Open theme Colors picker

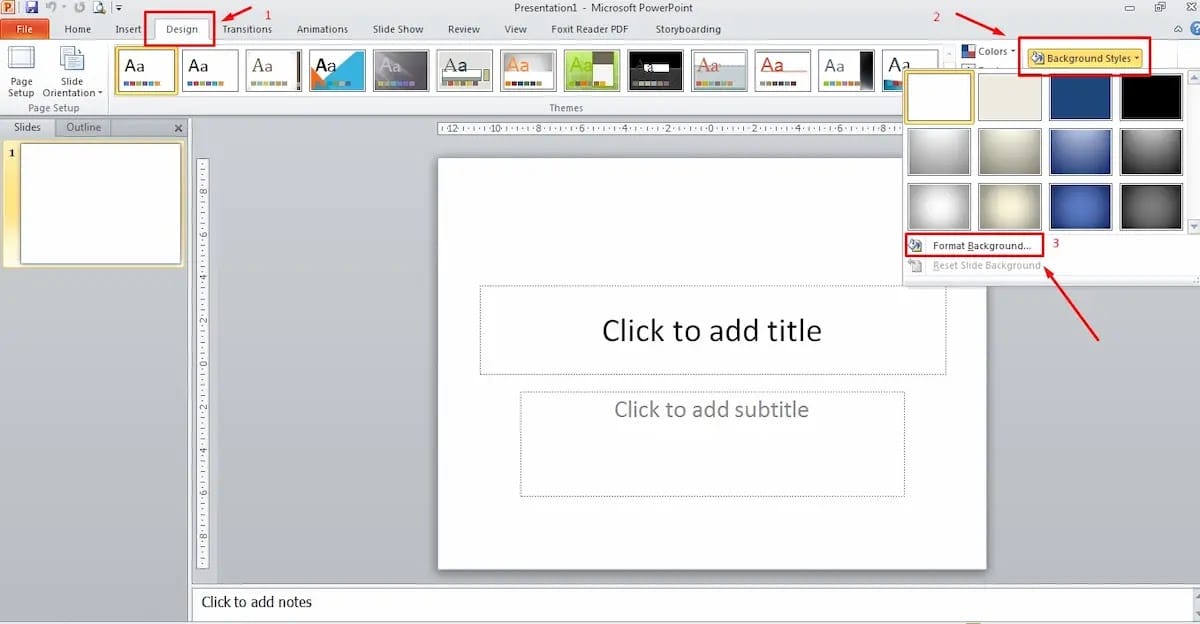tap(990, 50)
